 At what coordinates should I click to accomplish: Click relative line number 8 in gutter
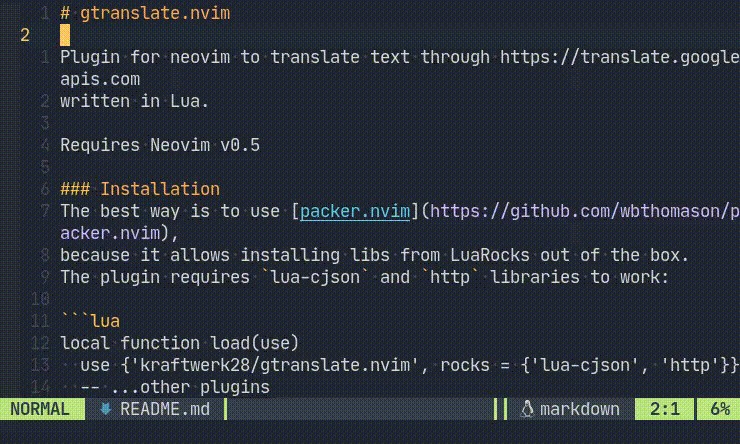coord(45,255)
